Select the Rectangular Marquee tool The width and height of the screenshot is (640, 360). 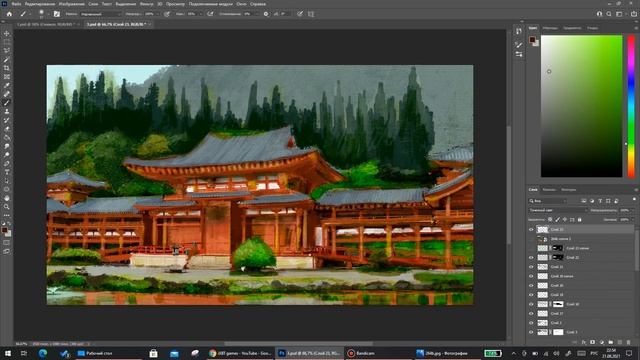tap(7, 42)
